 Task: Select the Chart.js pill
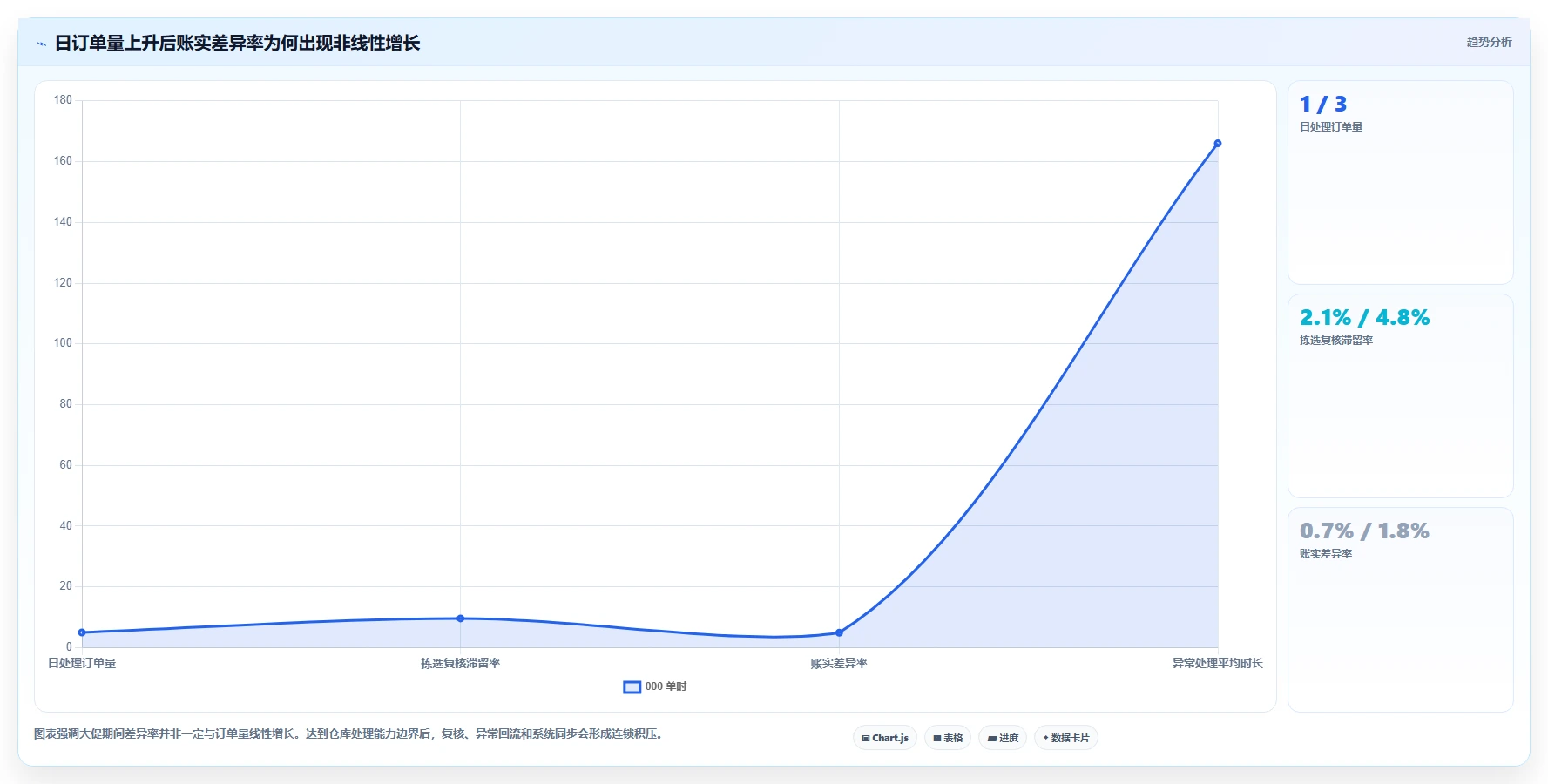coord(884,738)
